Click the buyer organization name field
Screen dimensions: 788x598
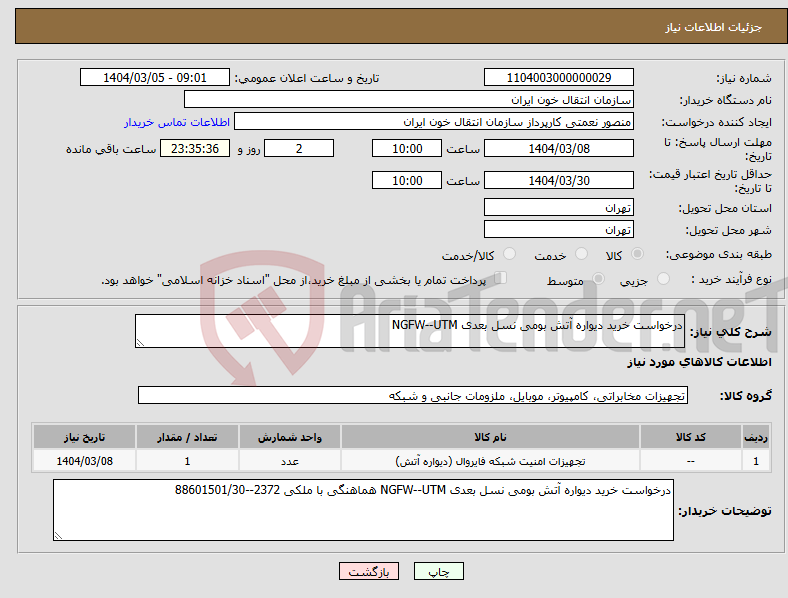click(409, 99)
